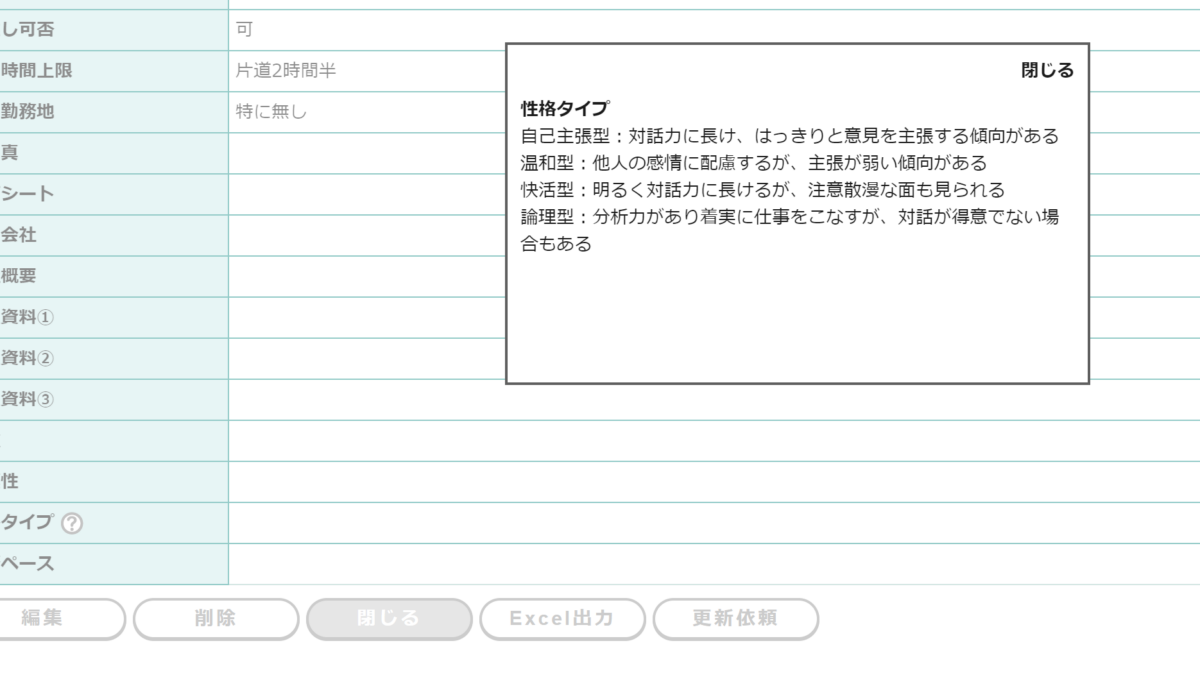
Task: Click the 片道2時間半 value
Action: coord(286,71)
